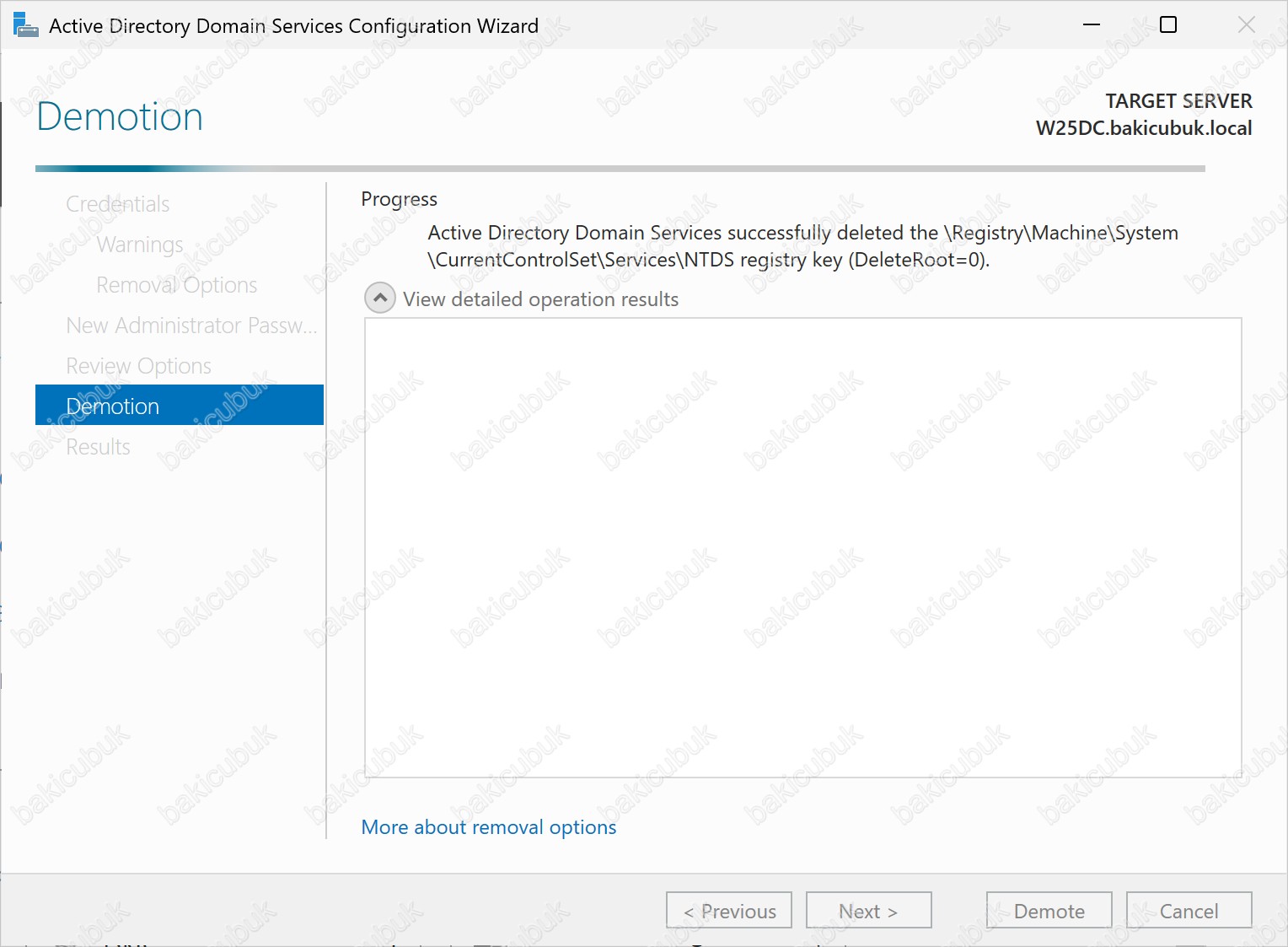Select the Results step in the sidebar
The height and width of the screenshot is (947, 1288).
99,447
